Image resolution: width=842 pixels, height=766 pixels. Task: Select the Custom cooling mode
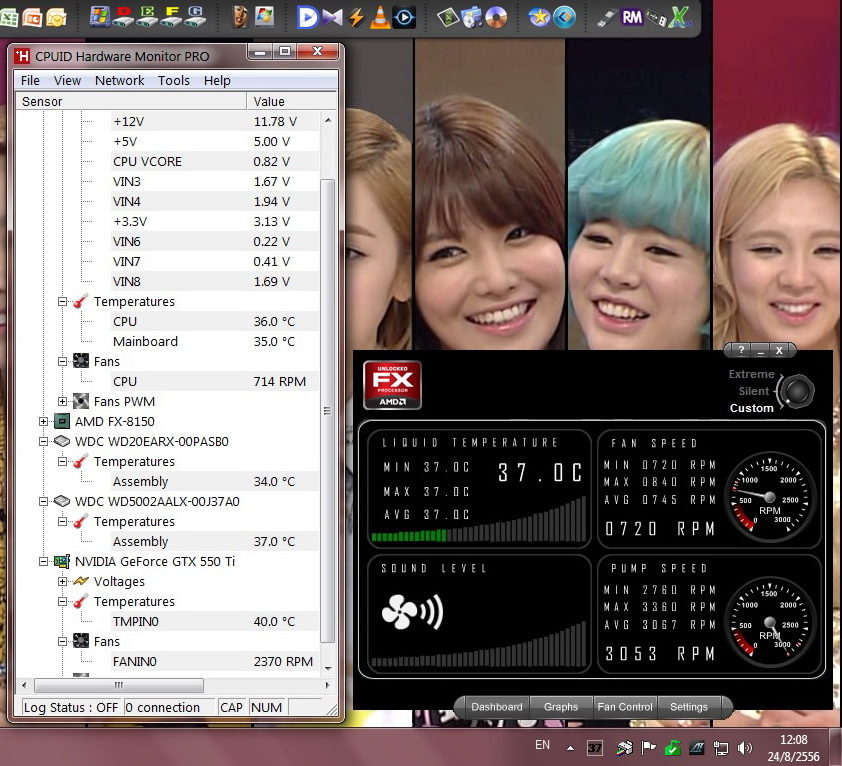pos(751,408)
